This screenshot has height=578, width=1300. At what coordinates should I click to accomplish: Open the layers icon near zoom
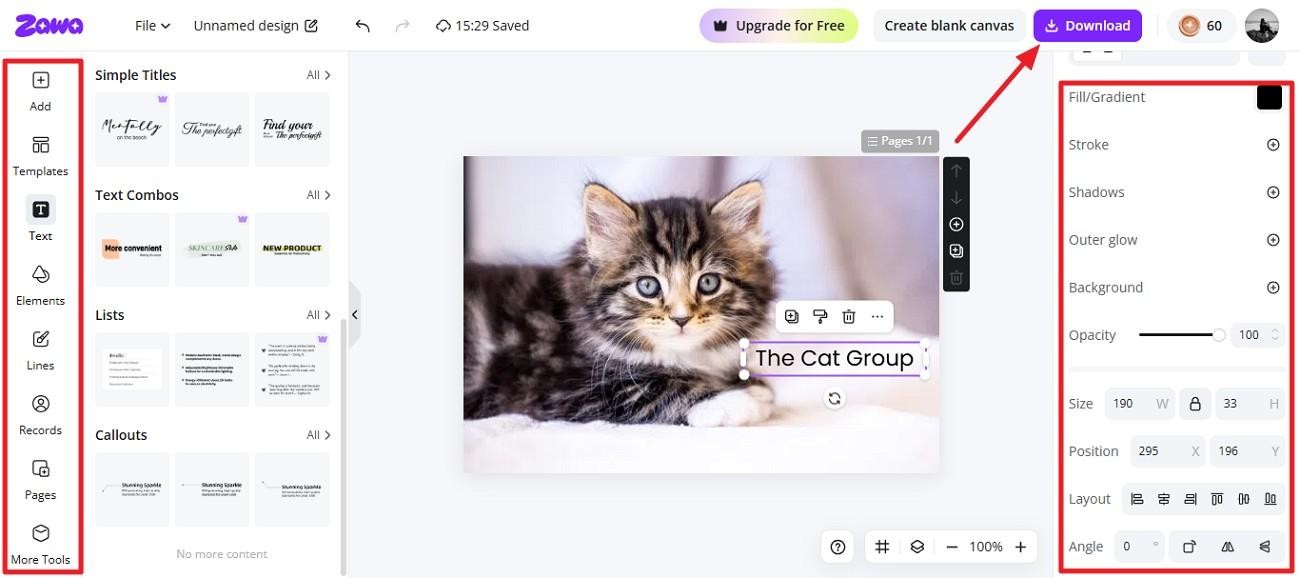pos(917,547)
